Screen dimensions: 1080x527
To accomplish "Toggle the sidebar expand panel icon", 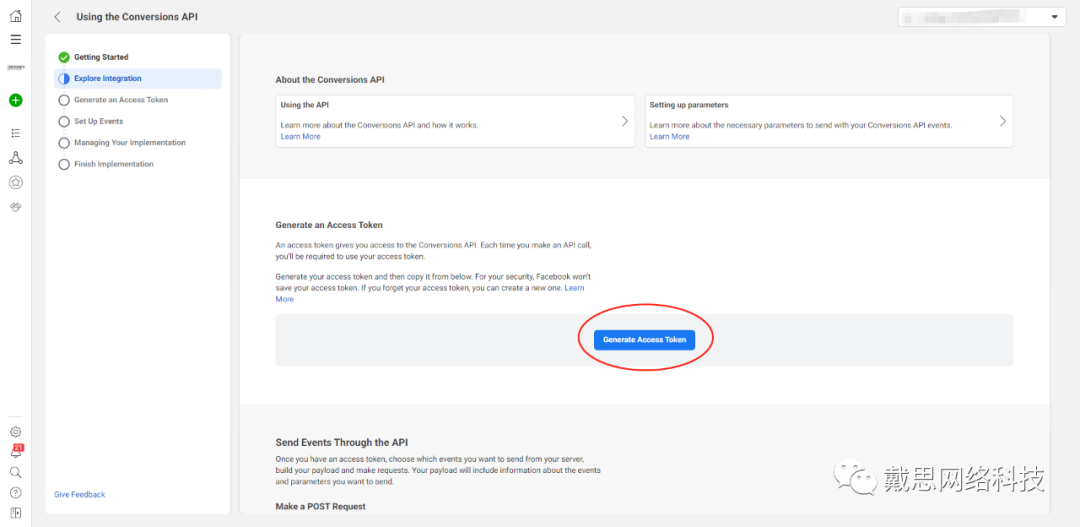I will (15, 513).
